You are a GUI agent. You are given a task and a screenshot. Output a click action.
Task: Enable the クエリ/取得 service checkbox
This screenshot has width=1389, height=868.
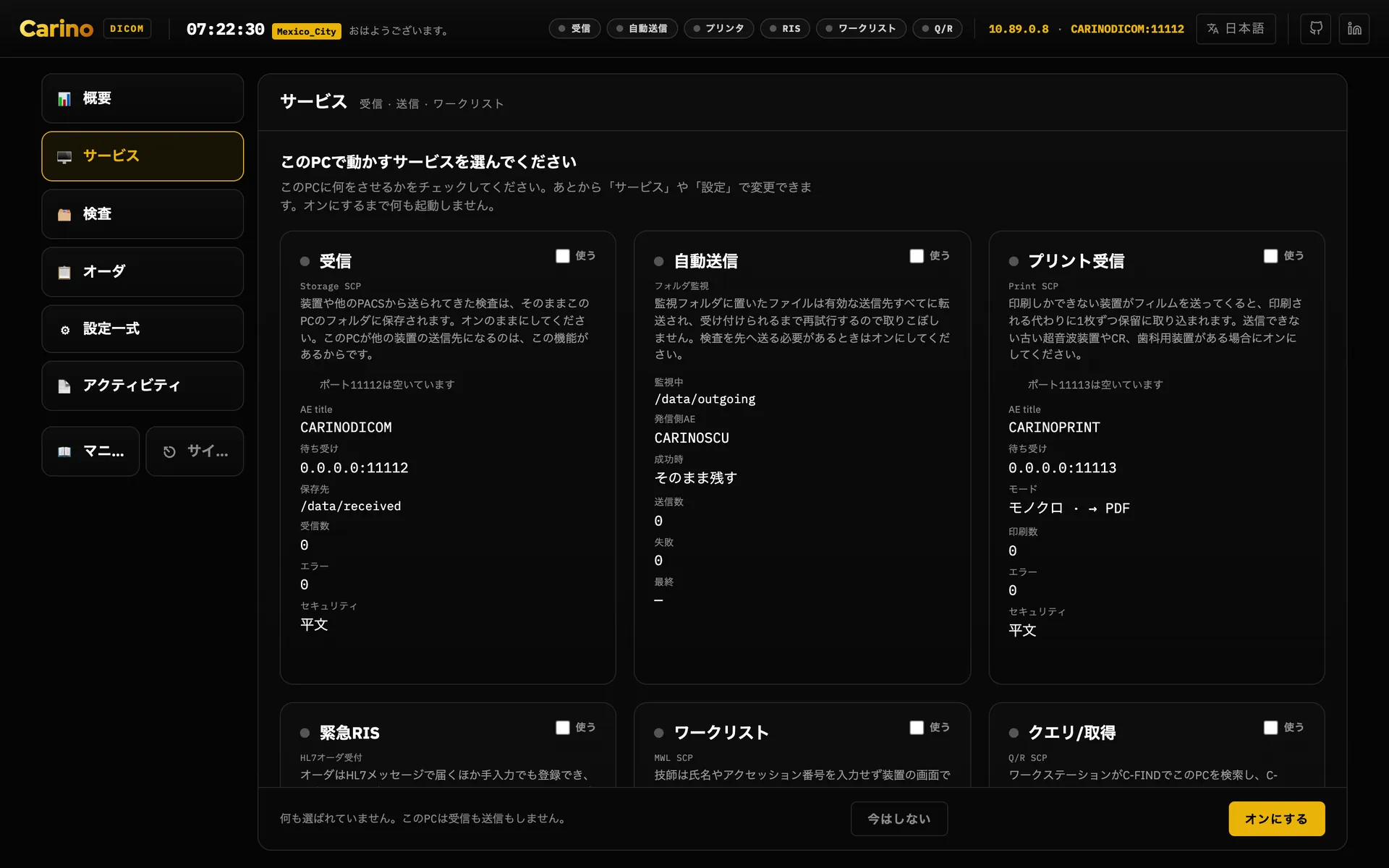point(1270,728)
